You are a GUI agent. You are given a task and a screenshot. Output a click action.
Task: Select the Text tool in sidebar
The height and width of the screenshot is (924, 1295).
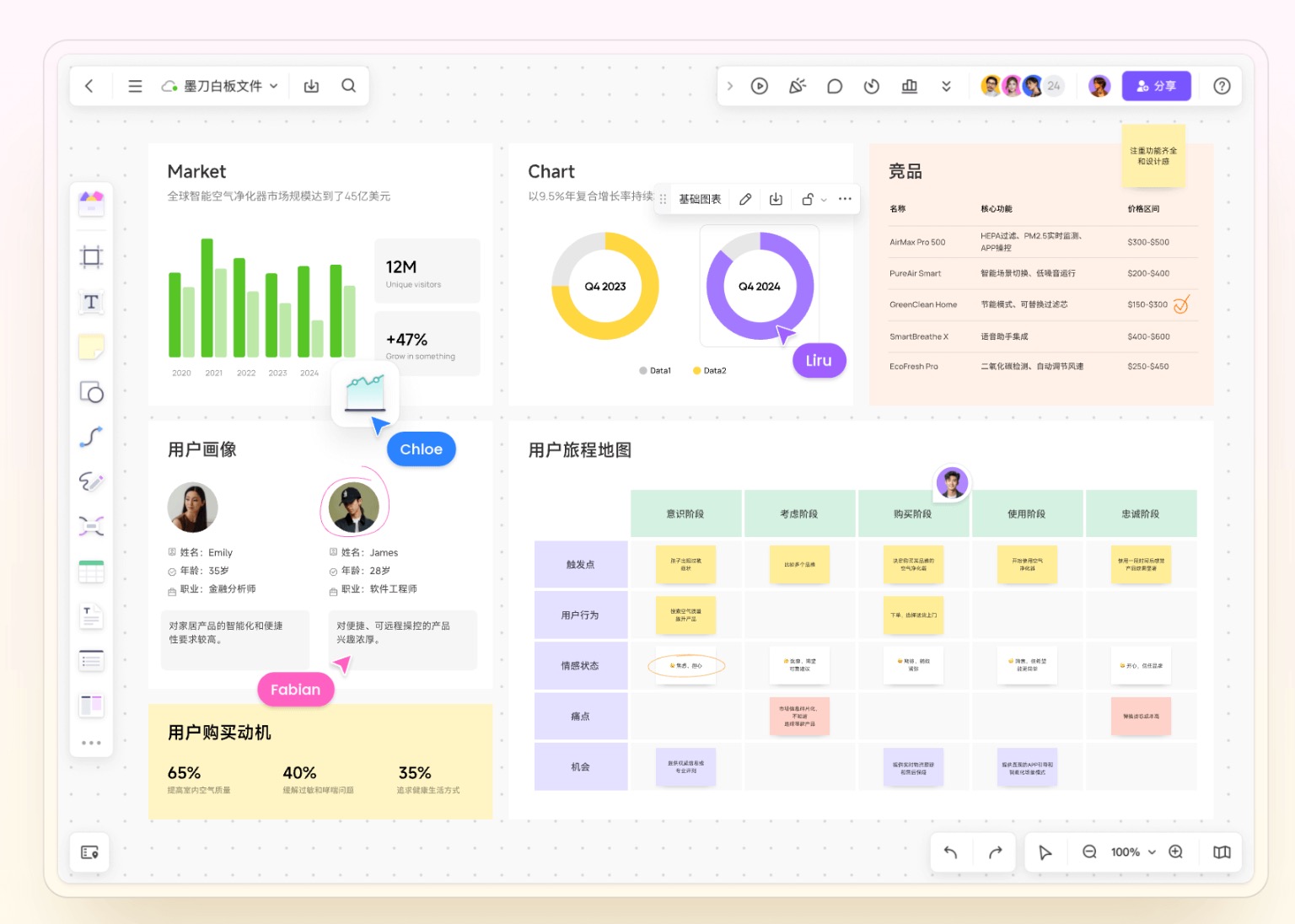coord(91,302)
